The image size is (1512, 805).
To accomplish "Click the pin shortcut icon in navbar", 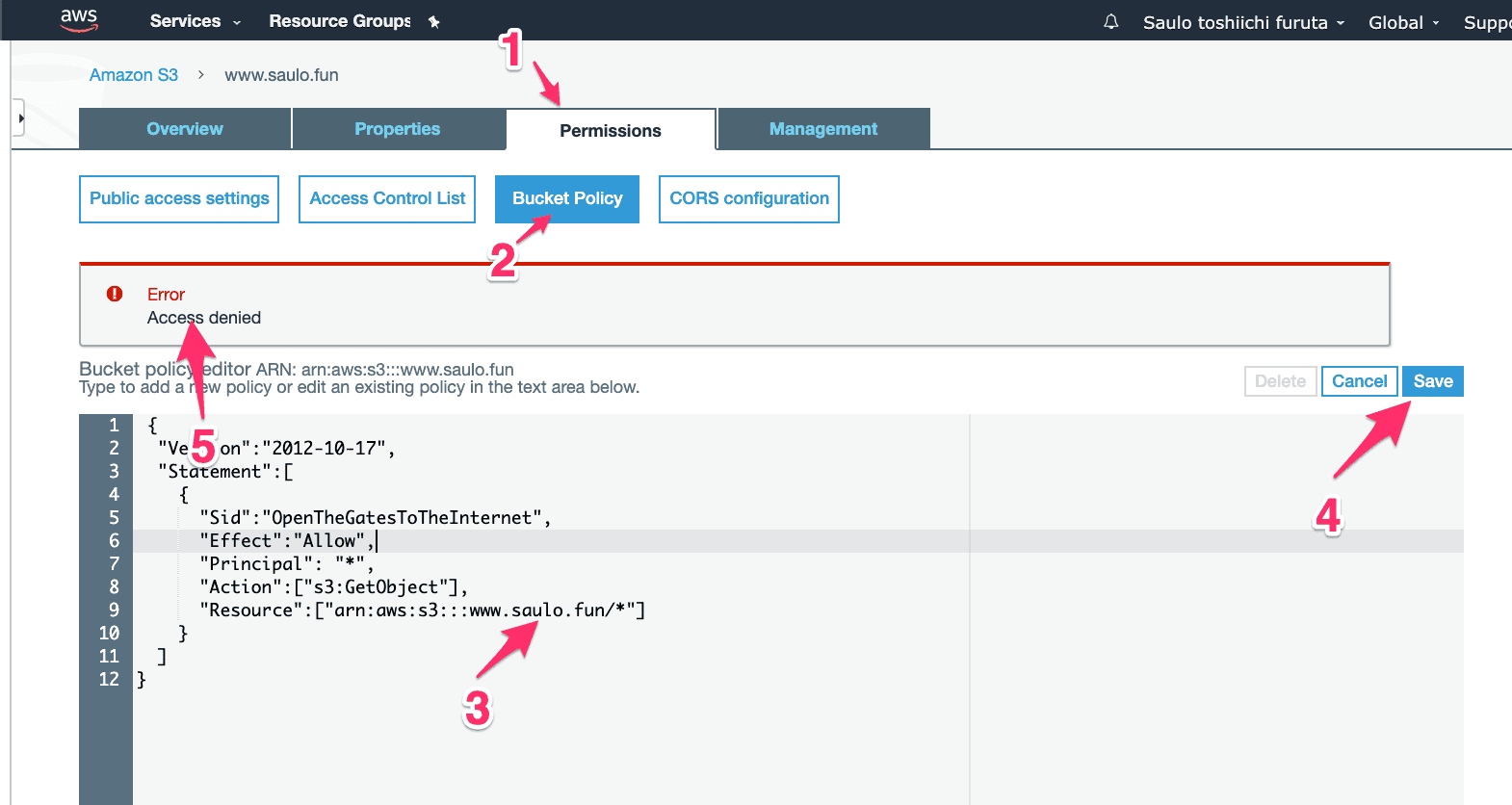I will [x=434, y=22].
